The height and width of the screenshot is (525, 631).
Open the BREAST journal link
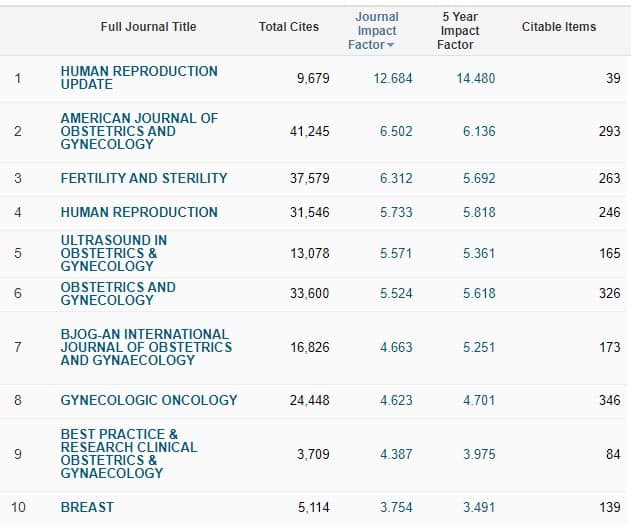click(87, 507)
